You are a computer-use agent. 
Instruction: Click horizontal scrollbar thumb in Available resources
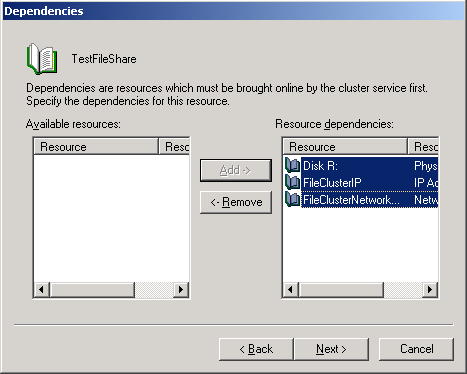click(x=92, y=289)
